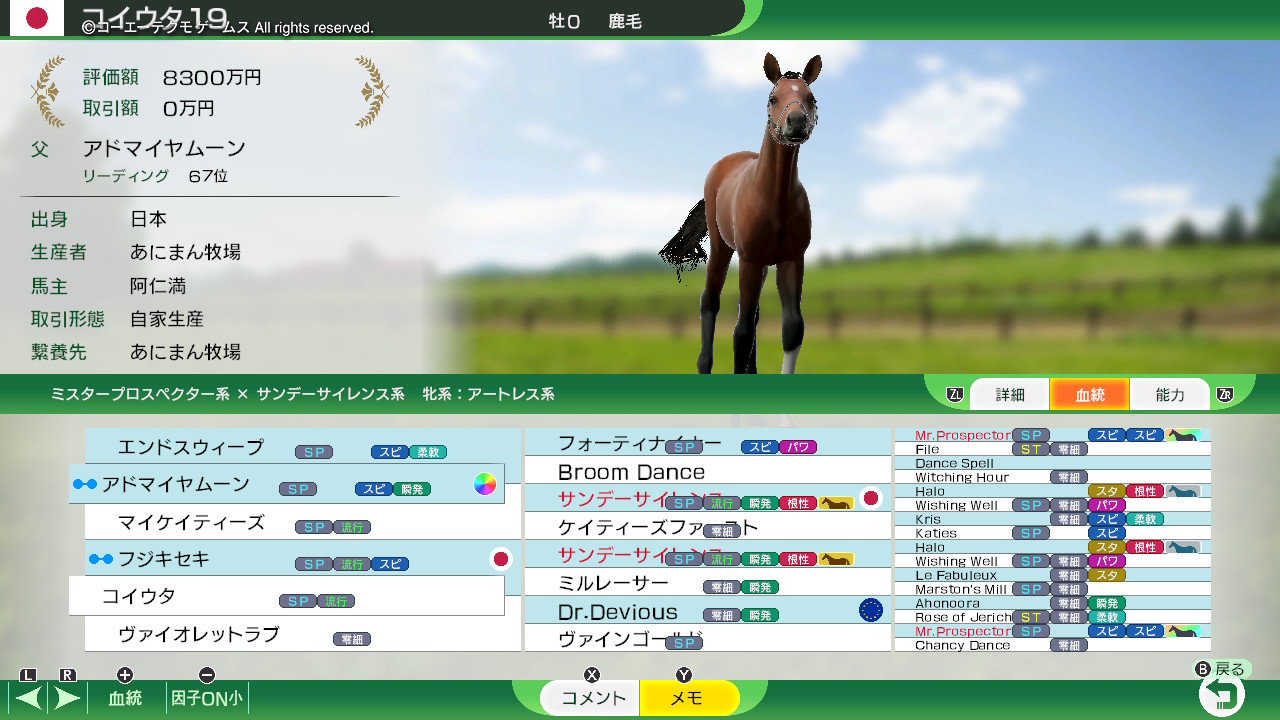This screenshot has width=1280, height=720.
Task: Click the パワ factor badge on フォーティナイナー
Action: pos(797,447)
